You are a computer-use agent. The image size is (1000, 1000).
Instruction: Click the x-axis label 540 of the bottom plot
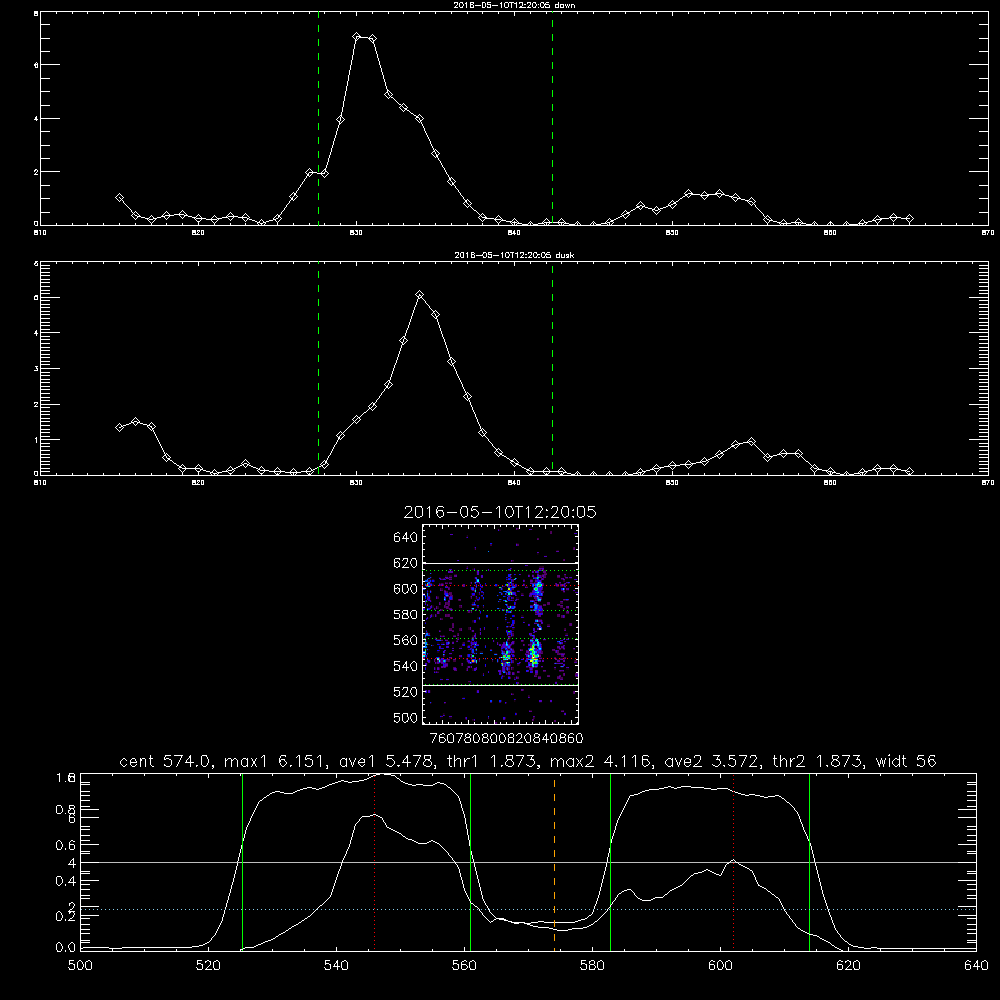336,966
